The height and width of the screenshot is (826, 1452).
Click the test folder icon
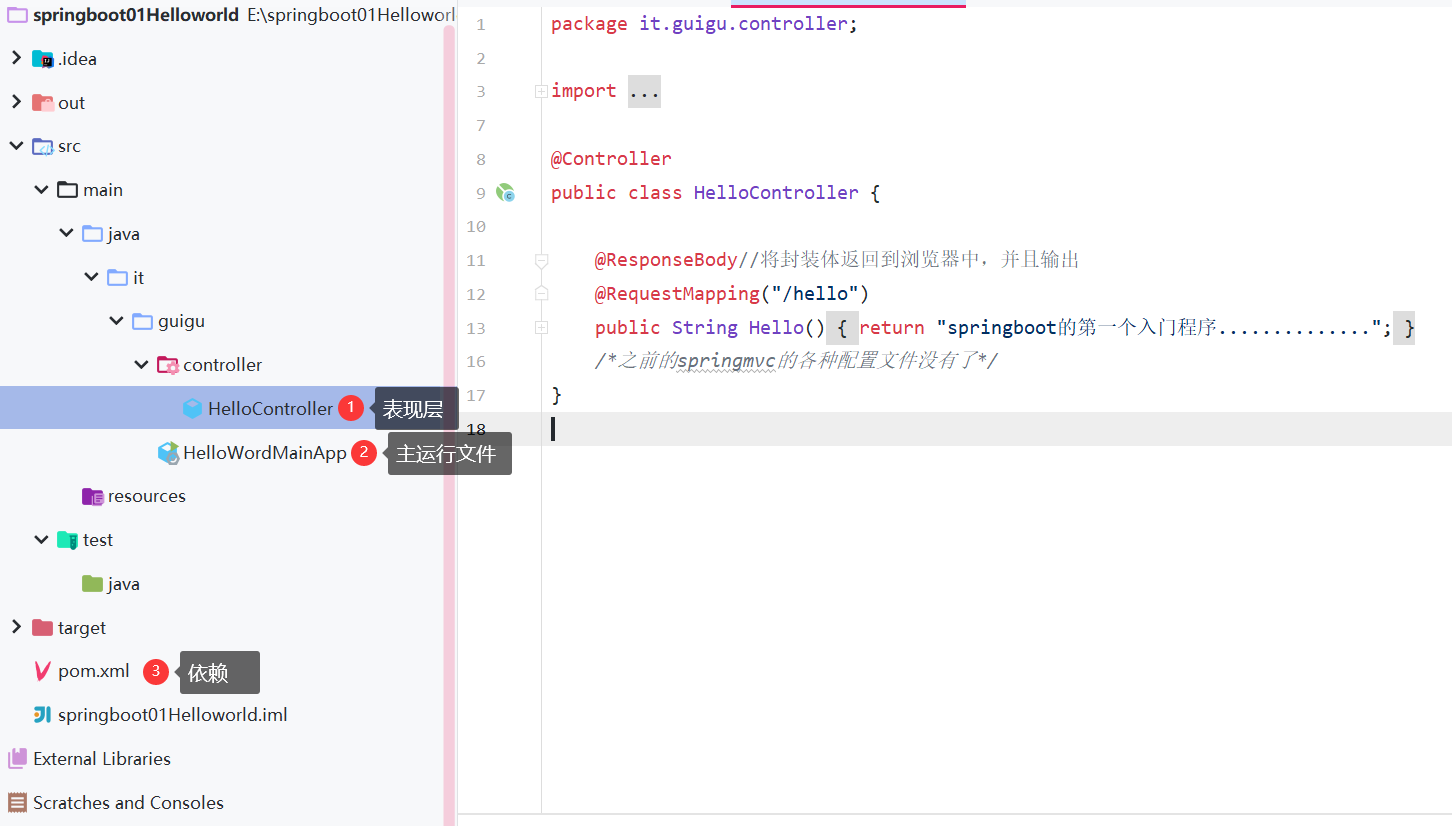pos(67,540)
